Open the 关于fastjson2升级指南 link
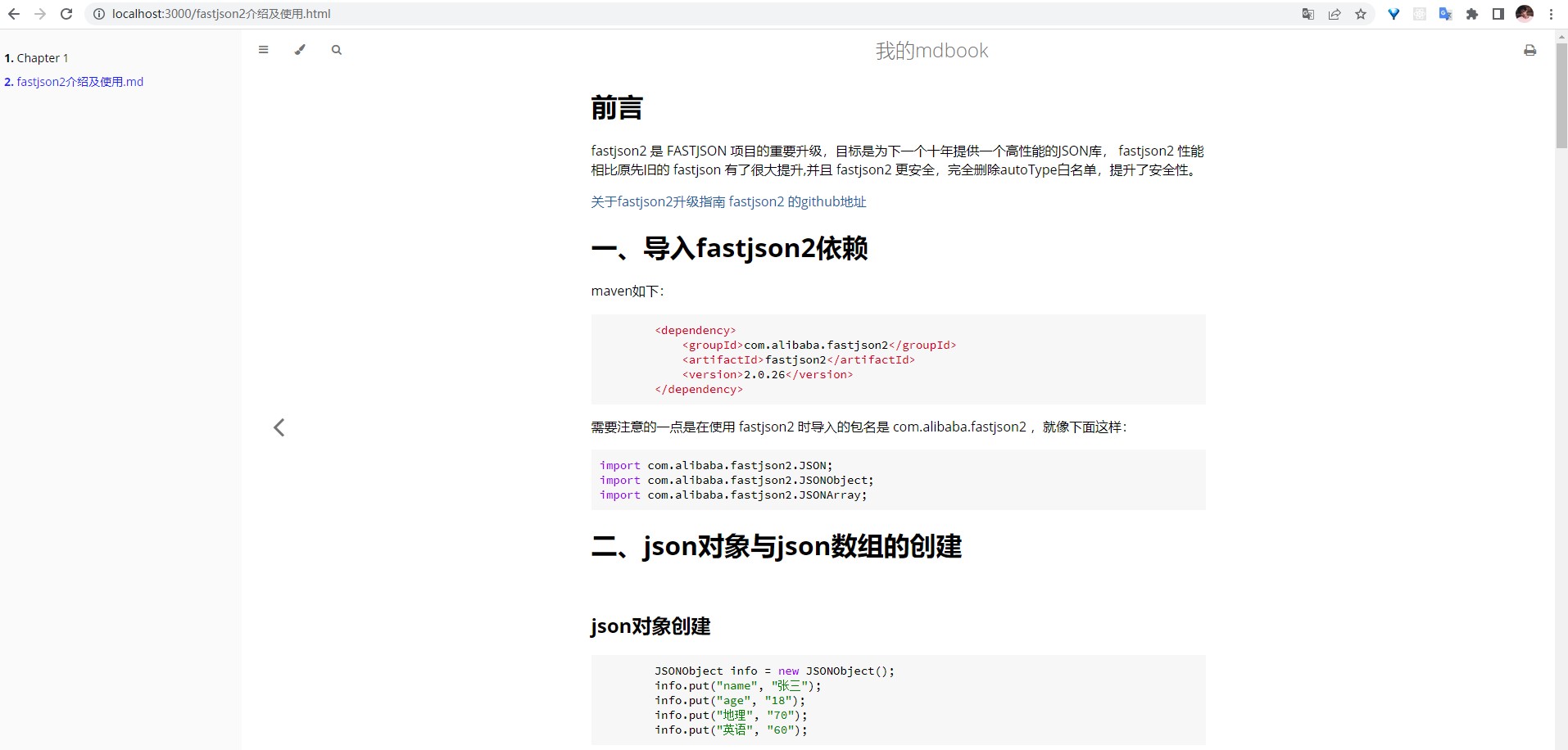Image resolution: width=1568 pixels, height=750 pixels. pos(658,201)
